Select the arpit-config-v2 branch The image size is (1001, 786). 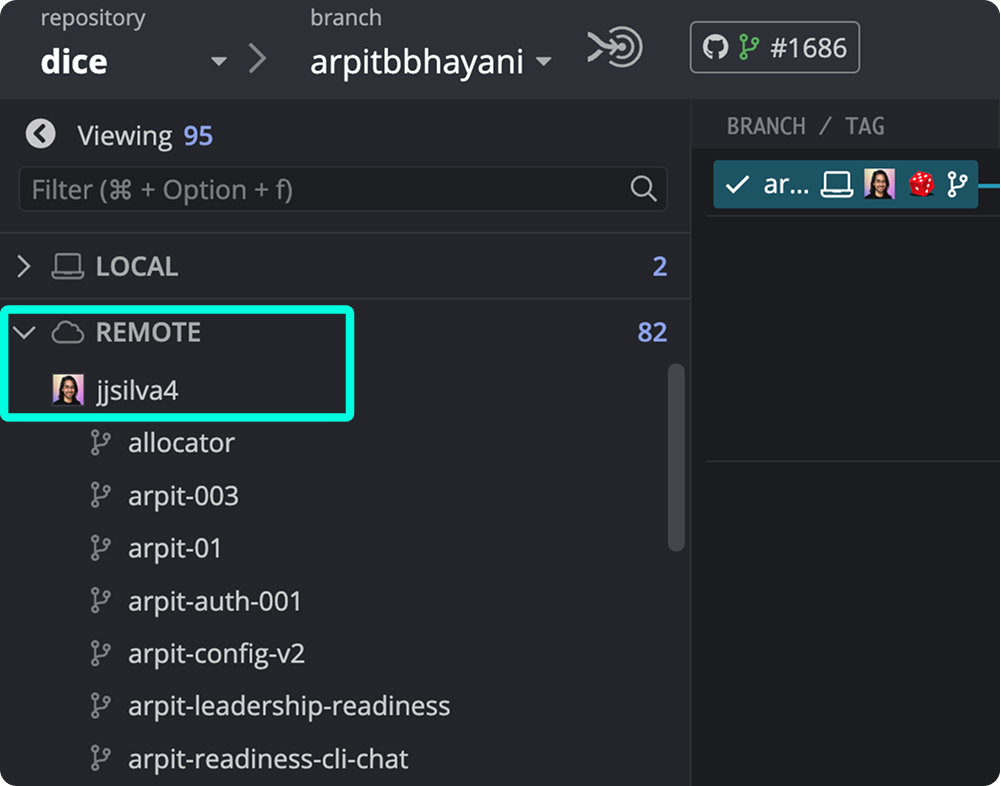[215, 653]
